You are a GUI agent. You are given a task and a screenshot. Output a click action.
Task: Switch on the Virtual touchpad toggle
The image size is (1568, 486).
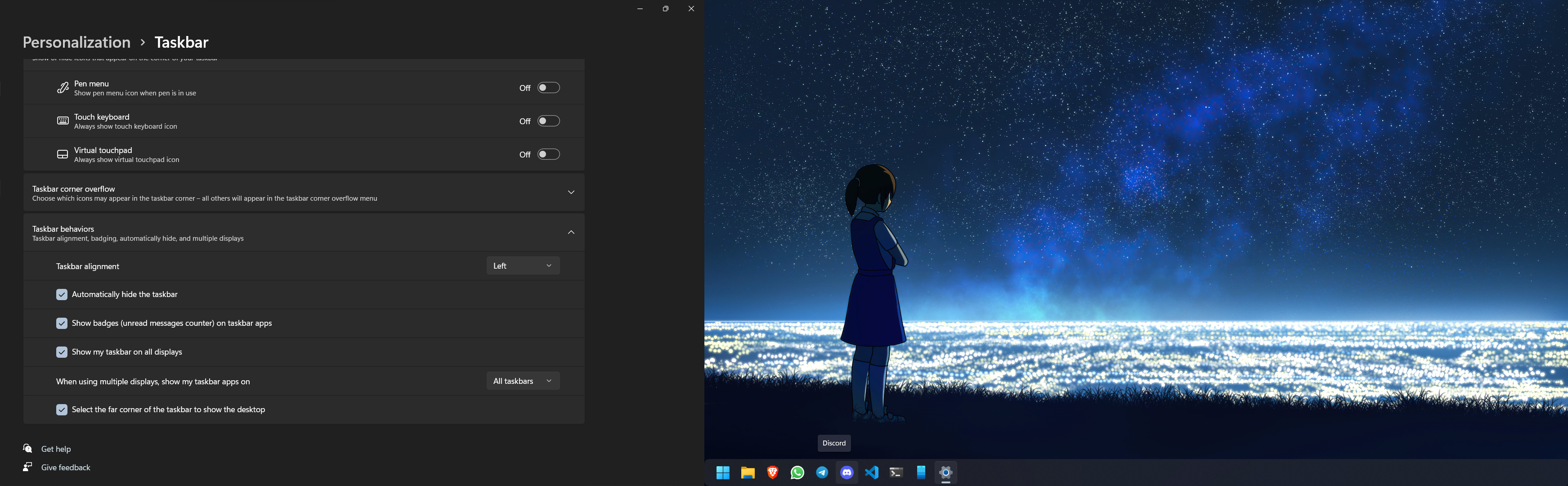(548, 154)
